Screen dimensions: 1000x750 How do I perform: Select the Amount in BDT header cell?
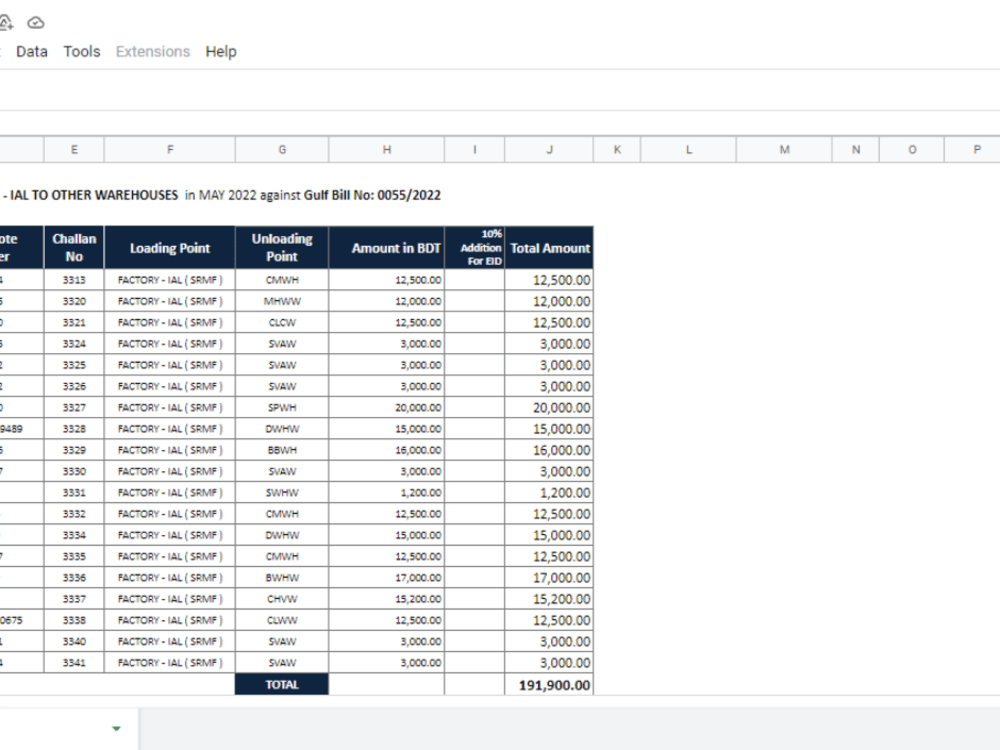pos(386,247)
